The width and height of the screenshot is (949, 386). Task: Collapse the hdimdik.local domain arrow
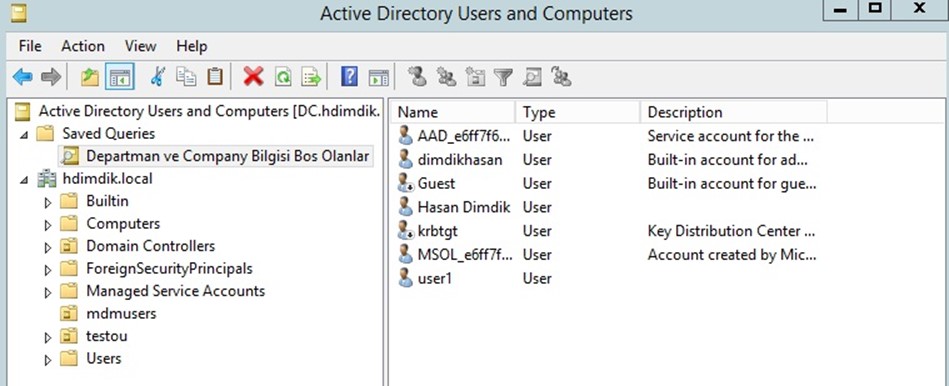pos(24,180)
